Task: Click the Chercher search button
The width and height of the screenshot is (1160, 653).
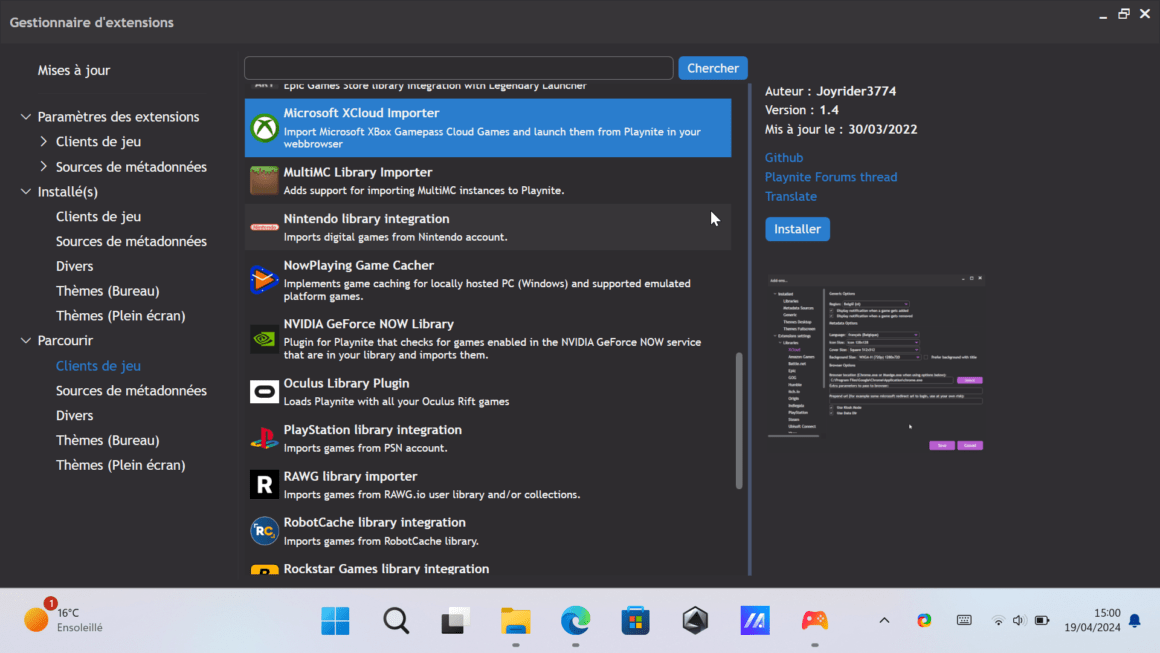Action: point(712,68)
